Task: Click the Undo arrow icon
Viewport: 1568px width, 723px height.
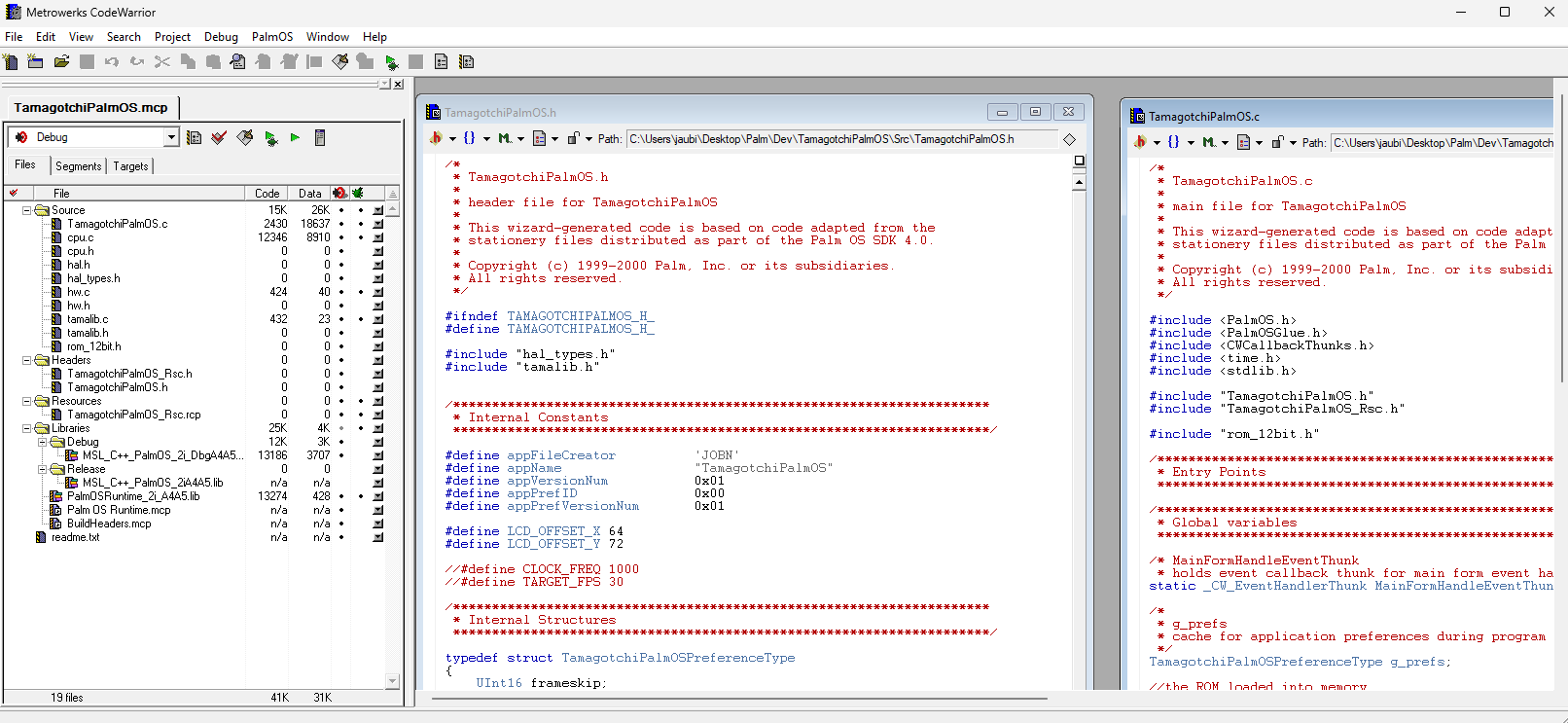Action: [x=112, y=61]
